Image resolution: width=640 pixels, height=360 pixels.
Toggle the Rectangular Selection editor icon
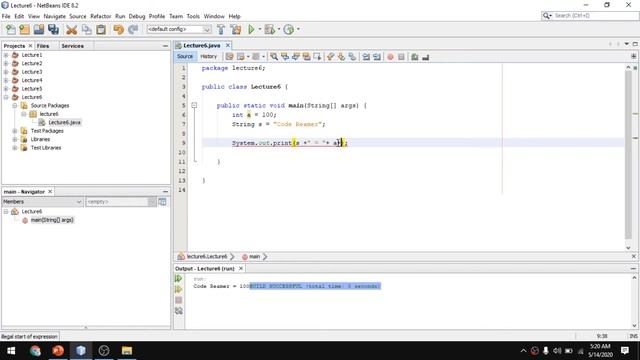[x=317, y=57]
